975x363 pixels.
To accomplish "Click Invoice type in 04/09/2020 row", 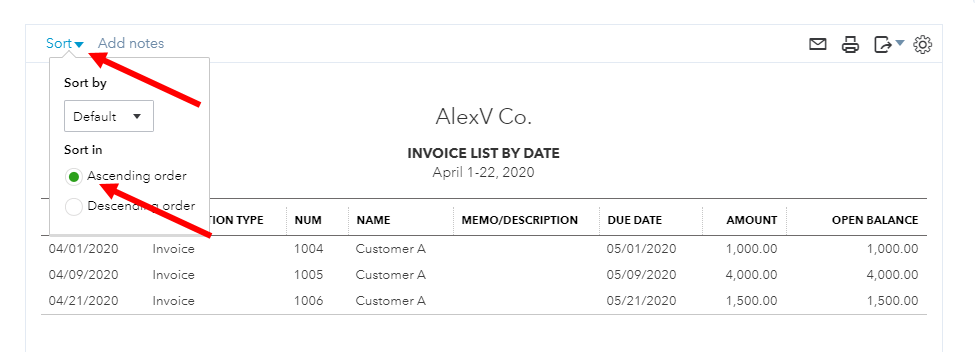I will click(x=173, y=275).
